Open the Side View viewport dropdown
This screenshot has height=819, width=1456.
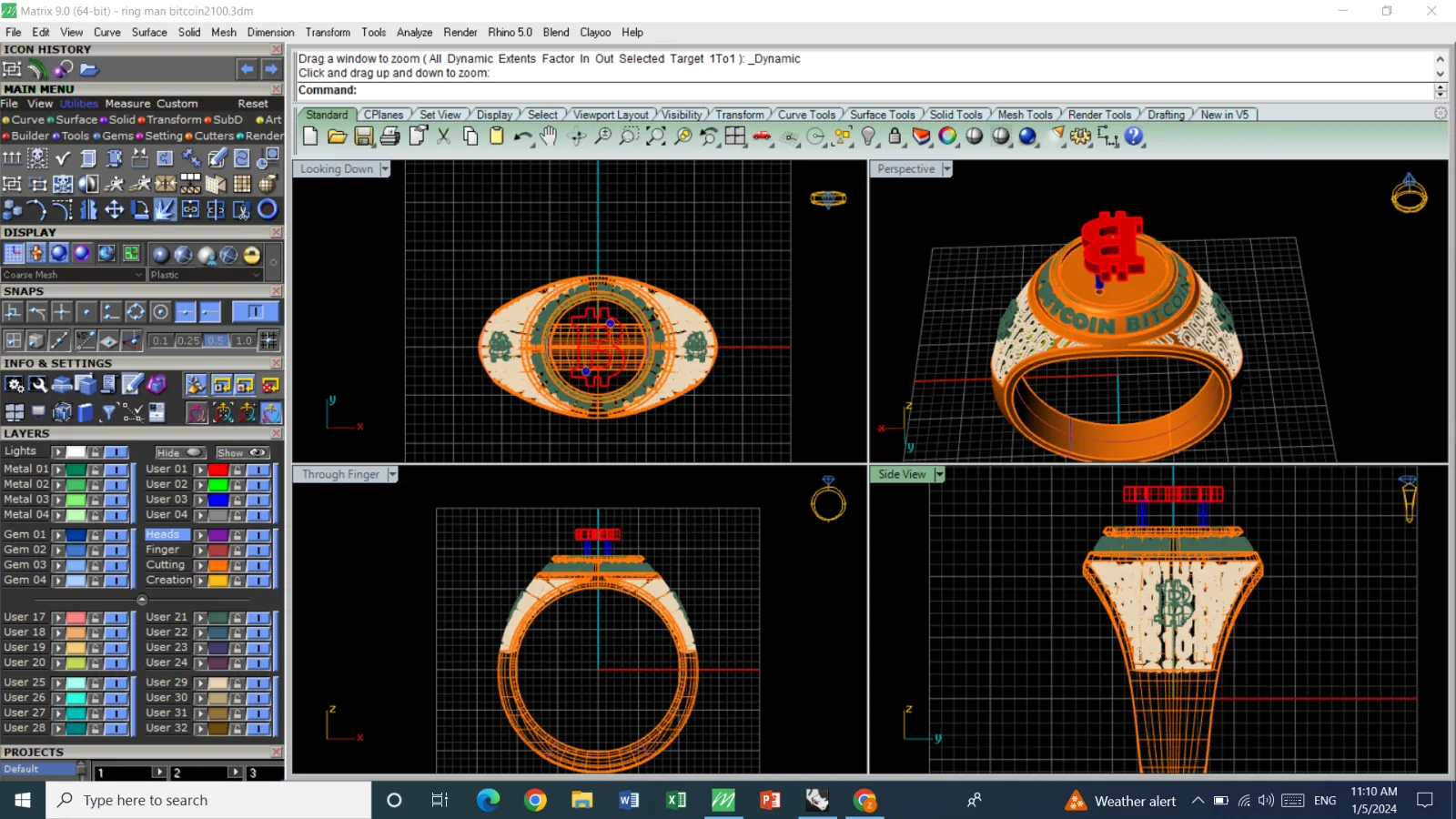[939, 474]
